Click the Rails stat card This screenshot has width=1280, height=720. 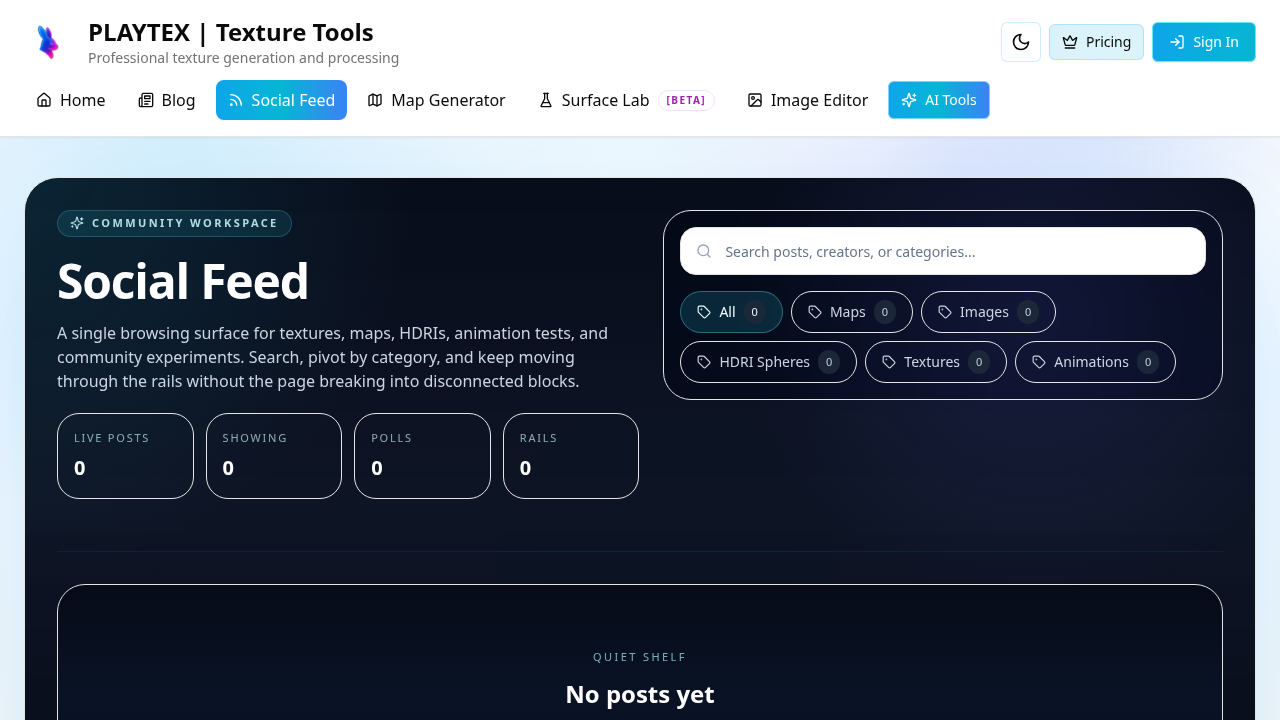571,456
